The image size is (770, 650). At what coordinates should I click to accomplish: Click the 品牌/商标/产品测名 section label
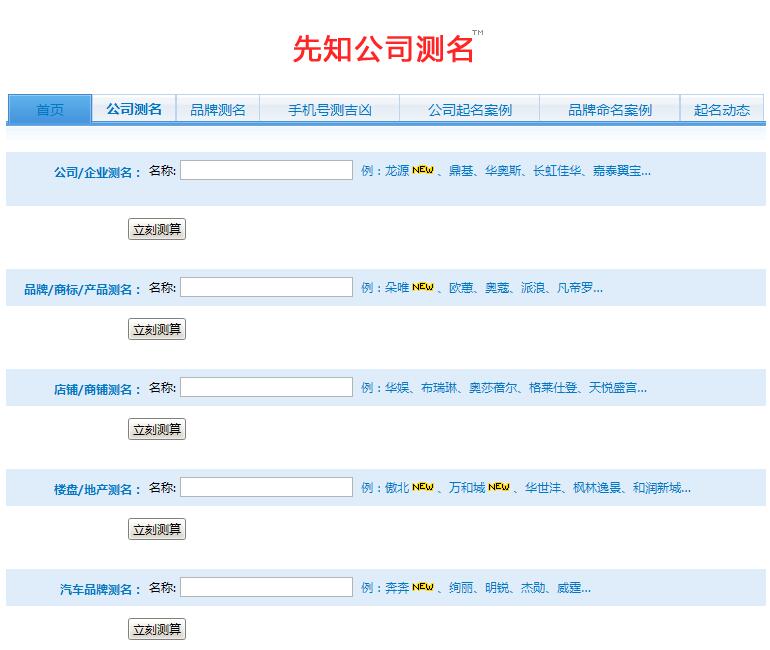[82, 290]
